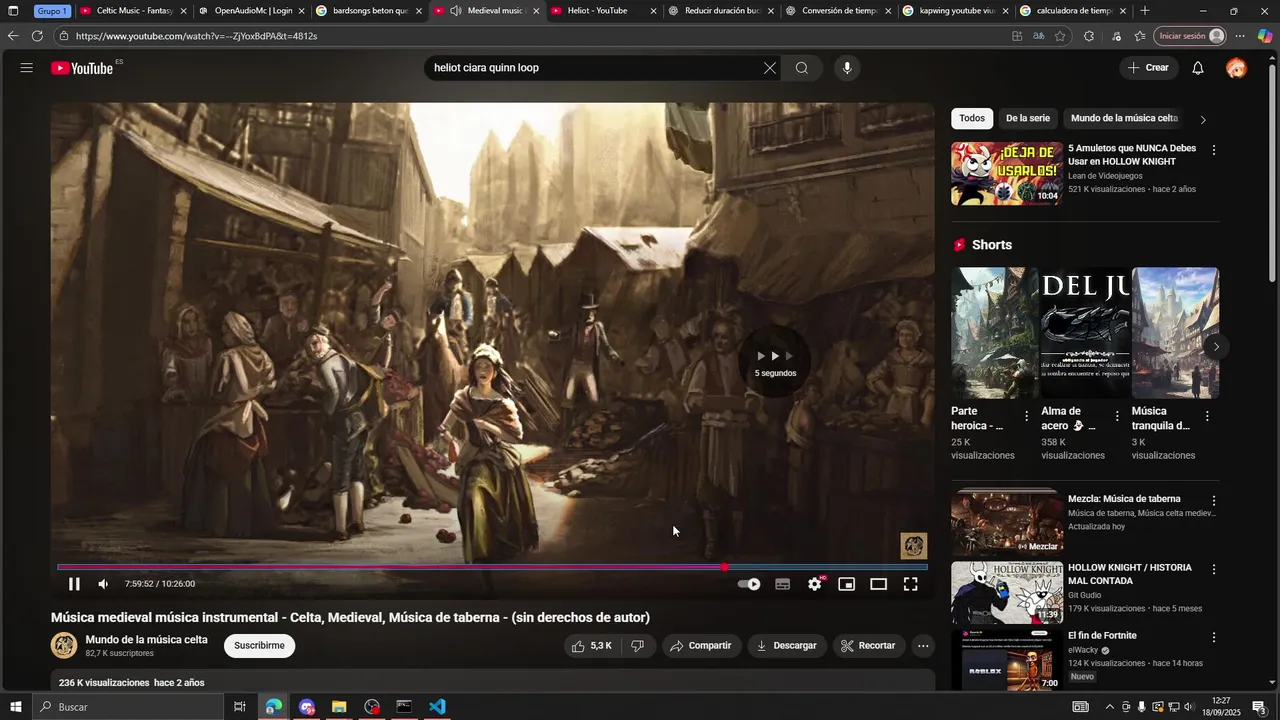The width and height of the screenshot is (1280, 720).
Task: Enter fullscreen mode
Action: click(911, 584)
